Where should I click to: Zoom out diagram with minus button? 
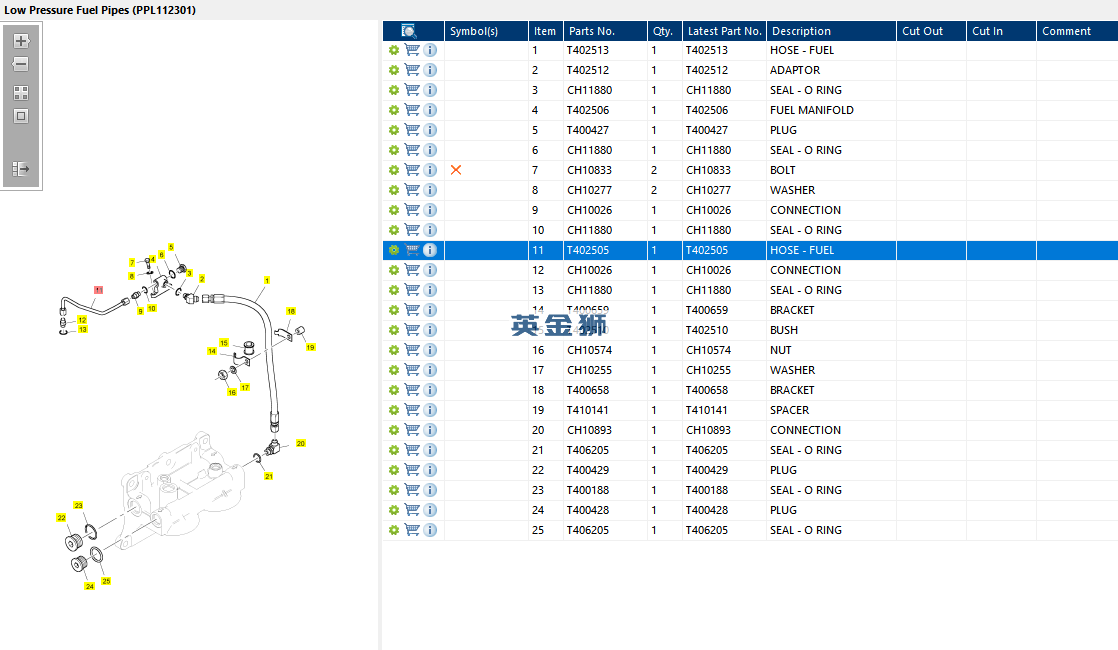(21, 64)
